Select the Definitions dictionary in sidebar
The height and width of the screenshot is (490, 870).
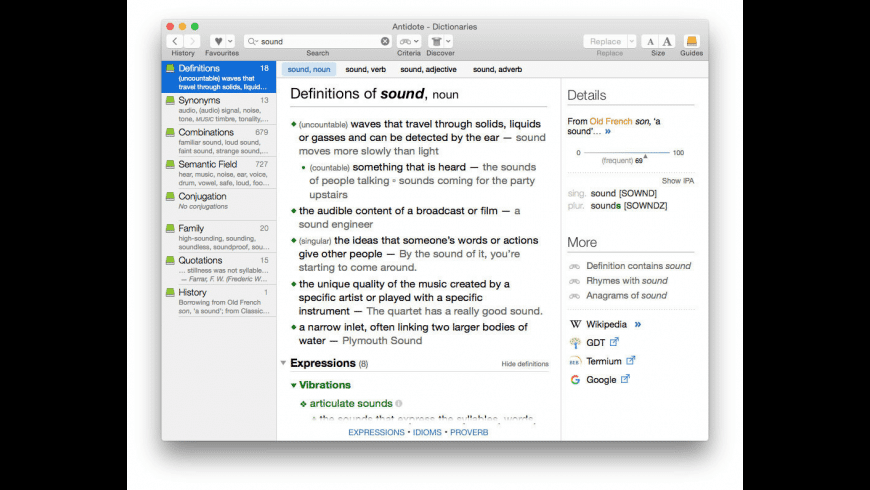point(219,77)
